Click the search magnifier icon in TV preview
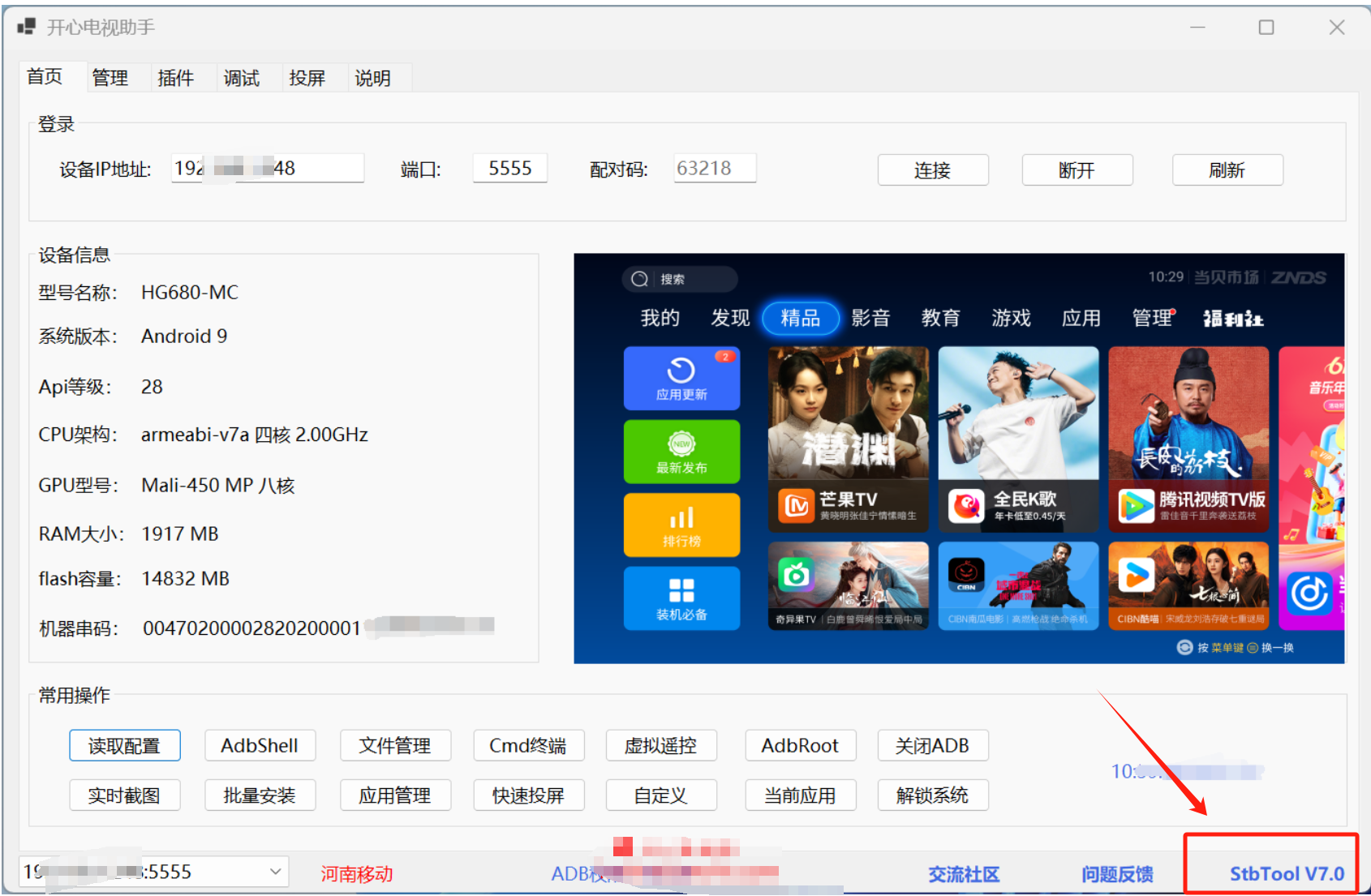This screenshot has width=1371, height=896. click(639, 279)
